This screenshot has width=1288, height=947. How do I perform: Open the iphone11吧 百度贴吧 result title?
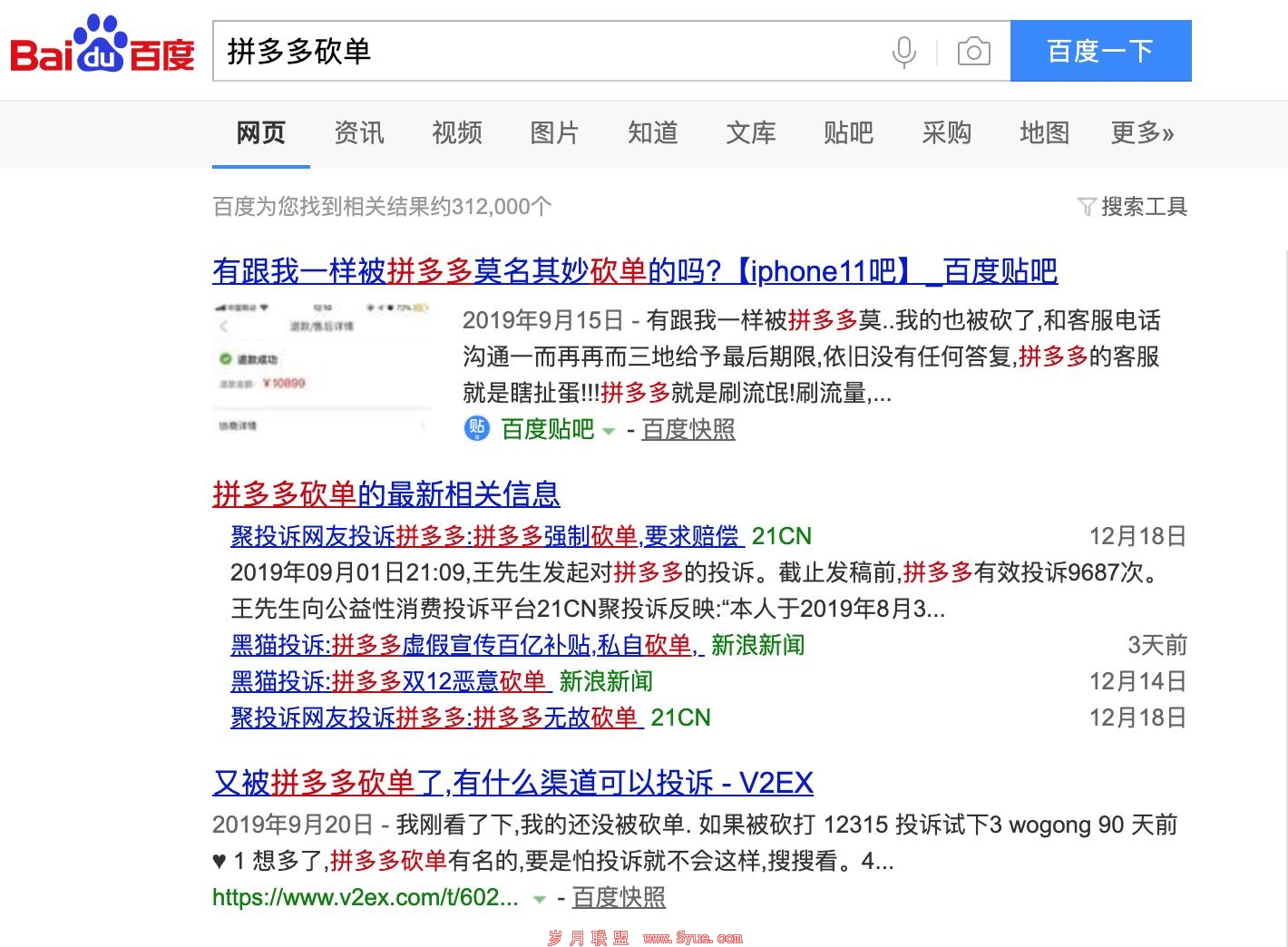(x=635, y=271)
